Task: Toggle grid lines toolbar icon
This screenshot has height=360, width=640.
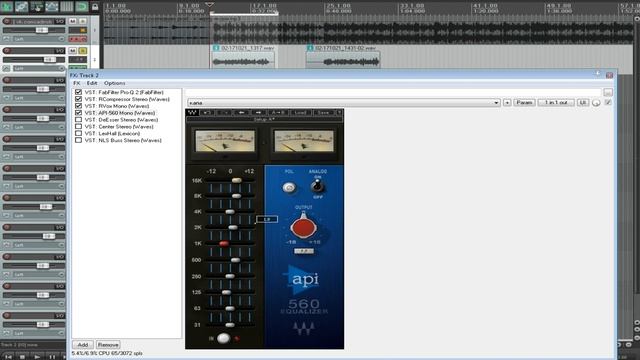Action: tap(67, 7)
